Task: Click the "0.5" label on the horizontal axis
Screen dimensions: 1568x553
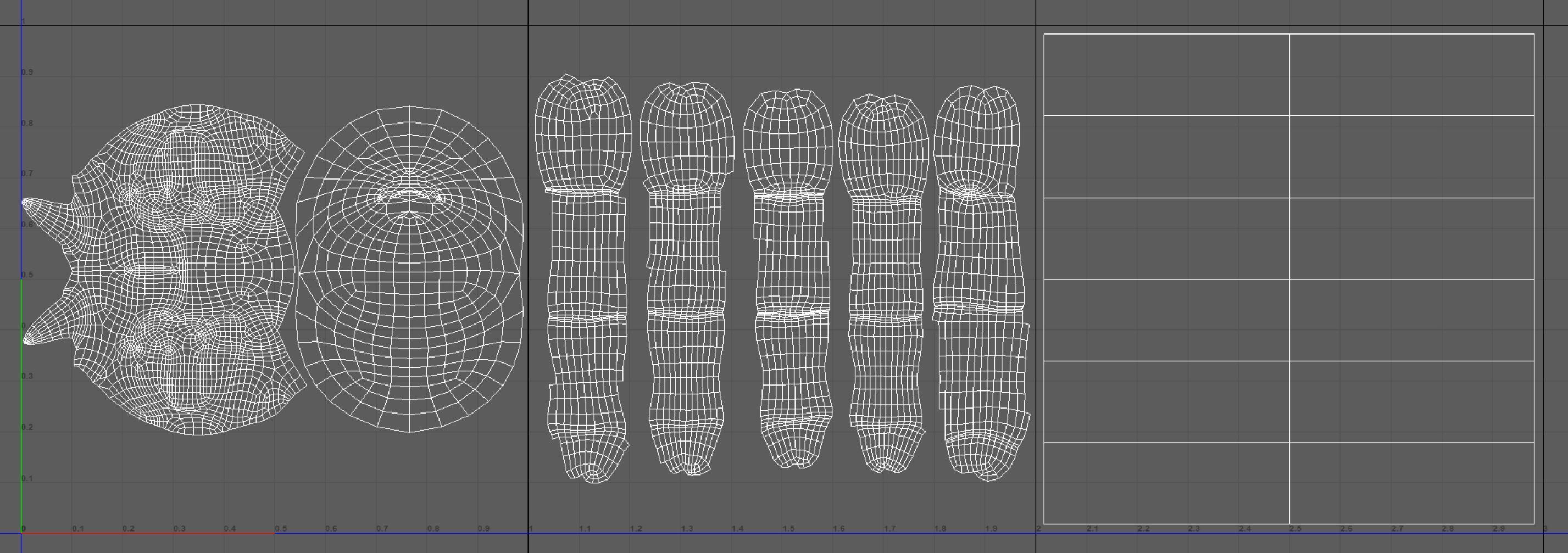Action: 281,529
